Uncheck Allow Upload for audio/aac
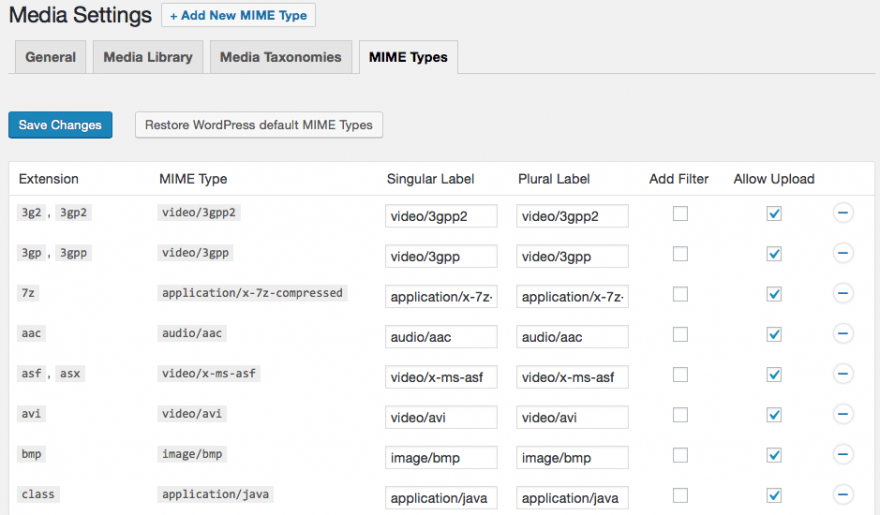The image size is (880, 515). (x=773, y=334)
